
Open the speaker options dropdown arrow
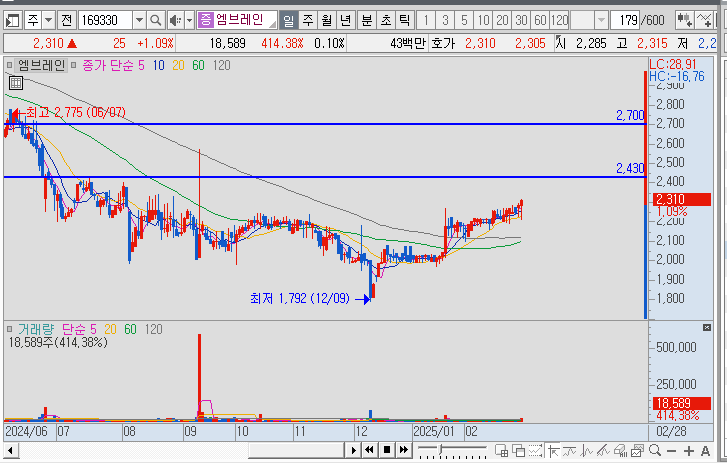pyautogui.click(x=189, y=20)
